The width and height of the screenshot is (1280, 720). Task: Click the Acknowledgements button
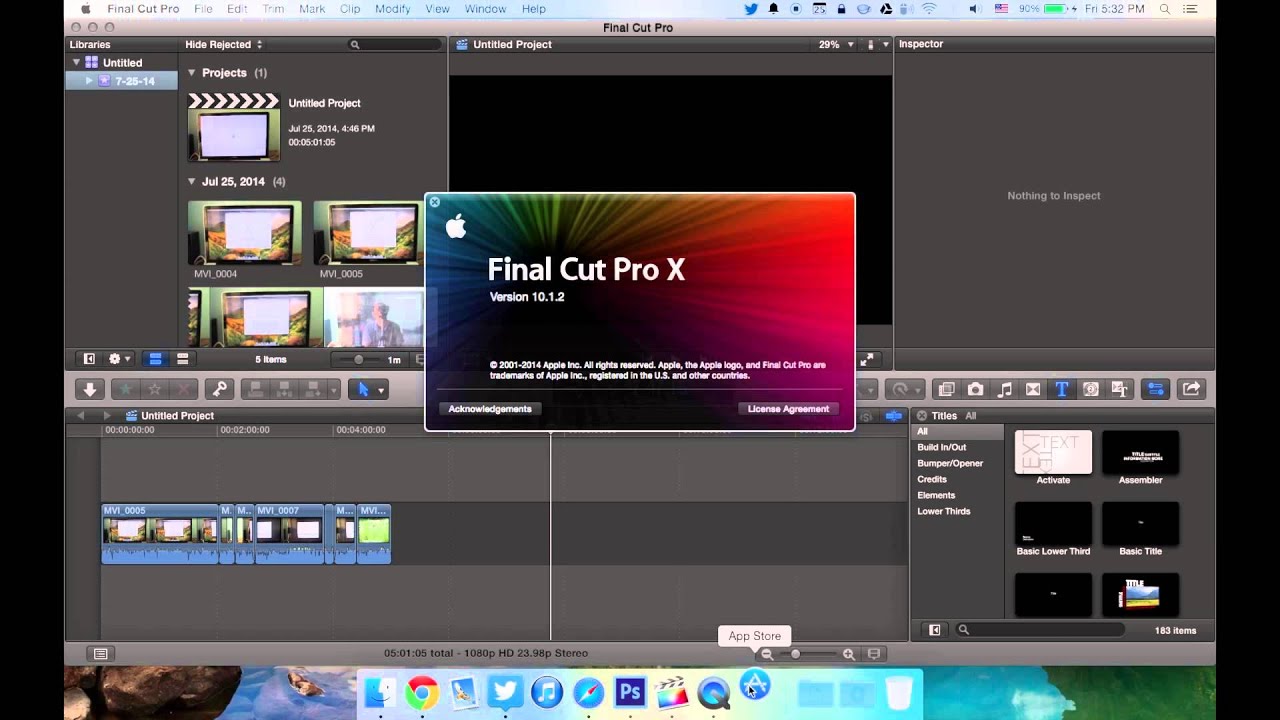point(490,409)
